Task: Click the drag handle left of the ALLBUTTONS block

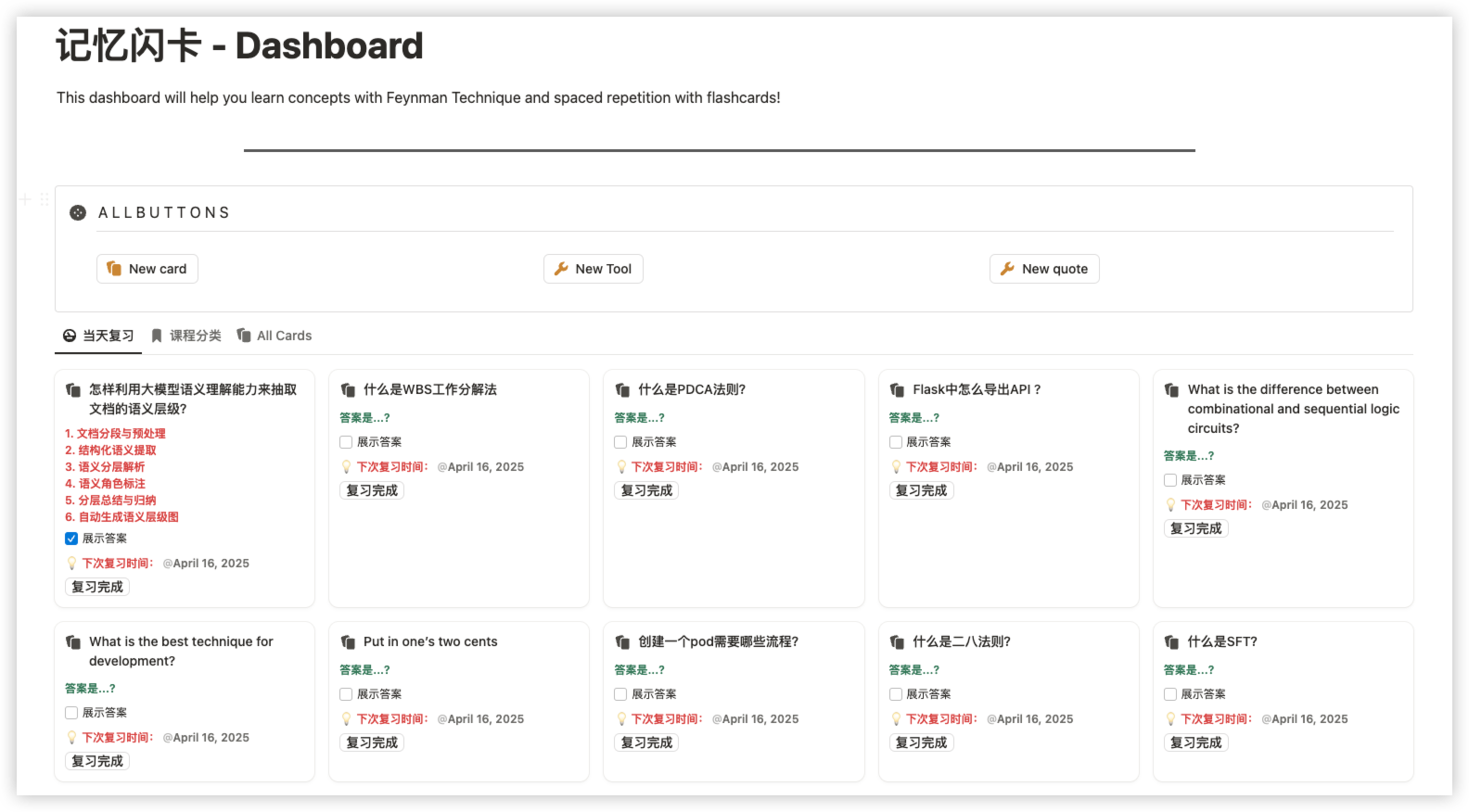Action: (44, 199)
